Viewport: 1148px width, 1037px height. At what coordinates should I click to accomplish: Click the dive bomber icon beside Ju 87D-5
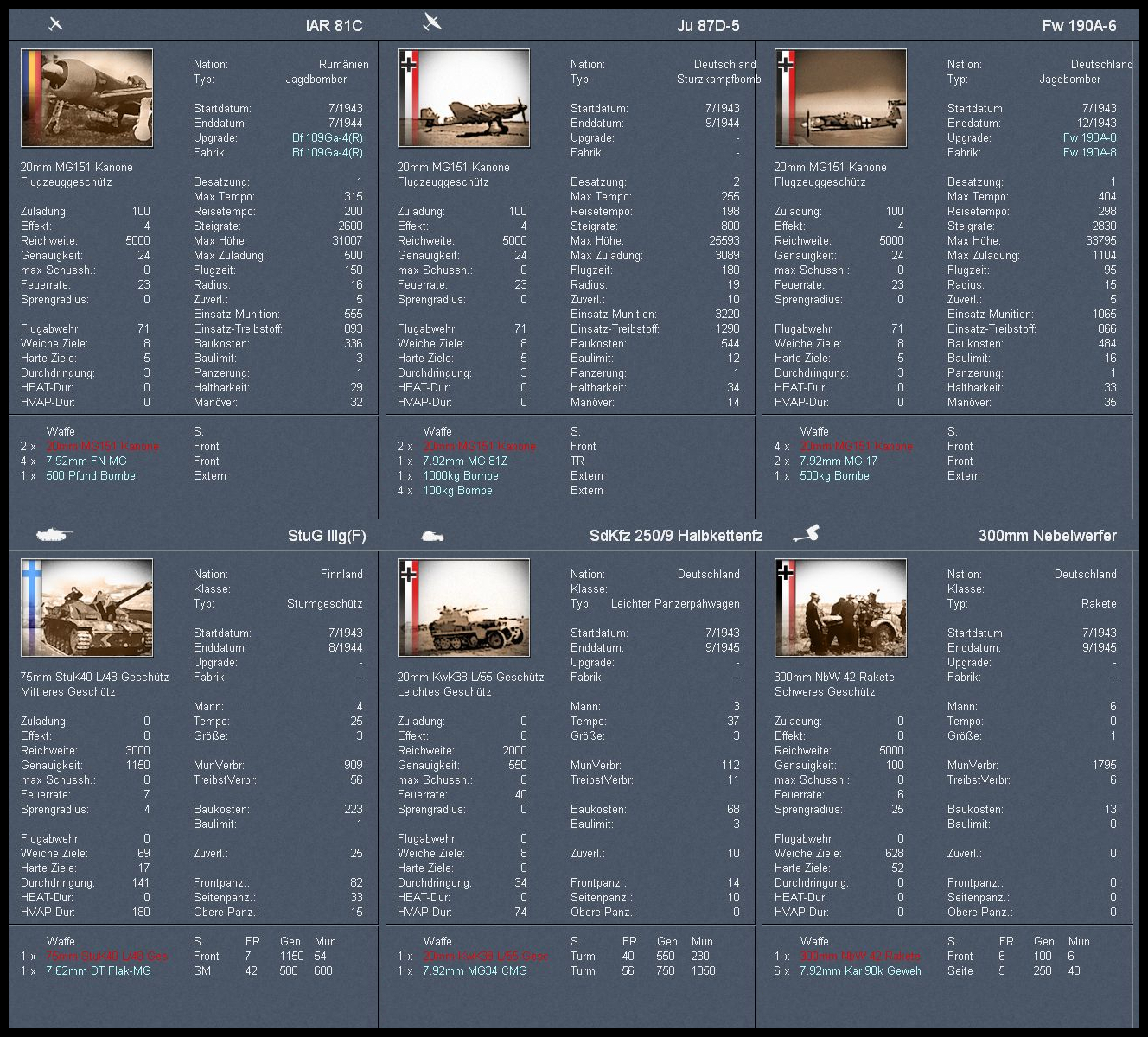point(432,22)
